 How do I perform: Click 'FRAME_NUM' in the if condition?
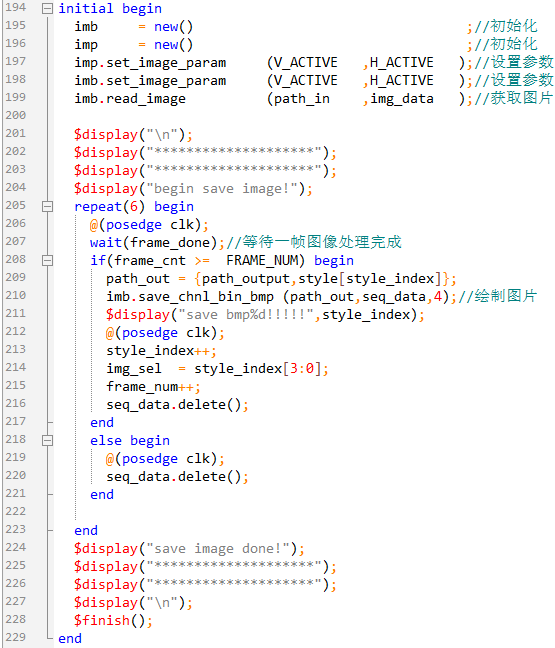[262, 261]
